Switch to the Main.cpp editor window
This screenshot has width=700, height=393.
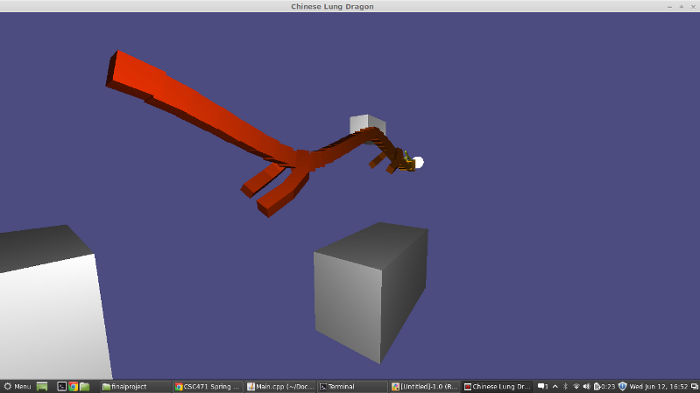click(280, 387)
